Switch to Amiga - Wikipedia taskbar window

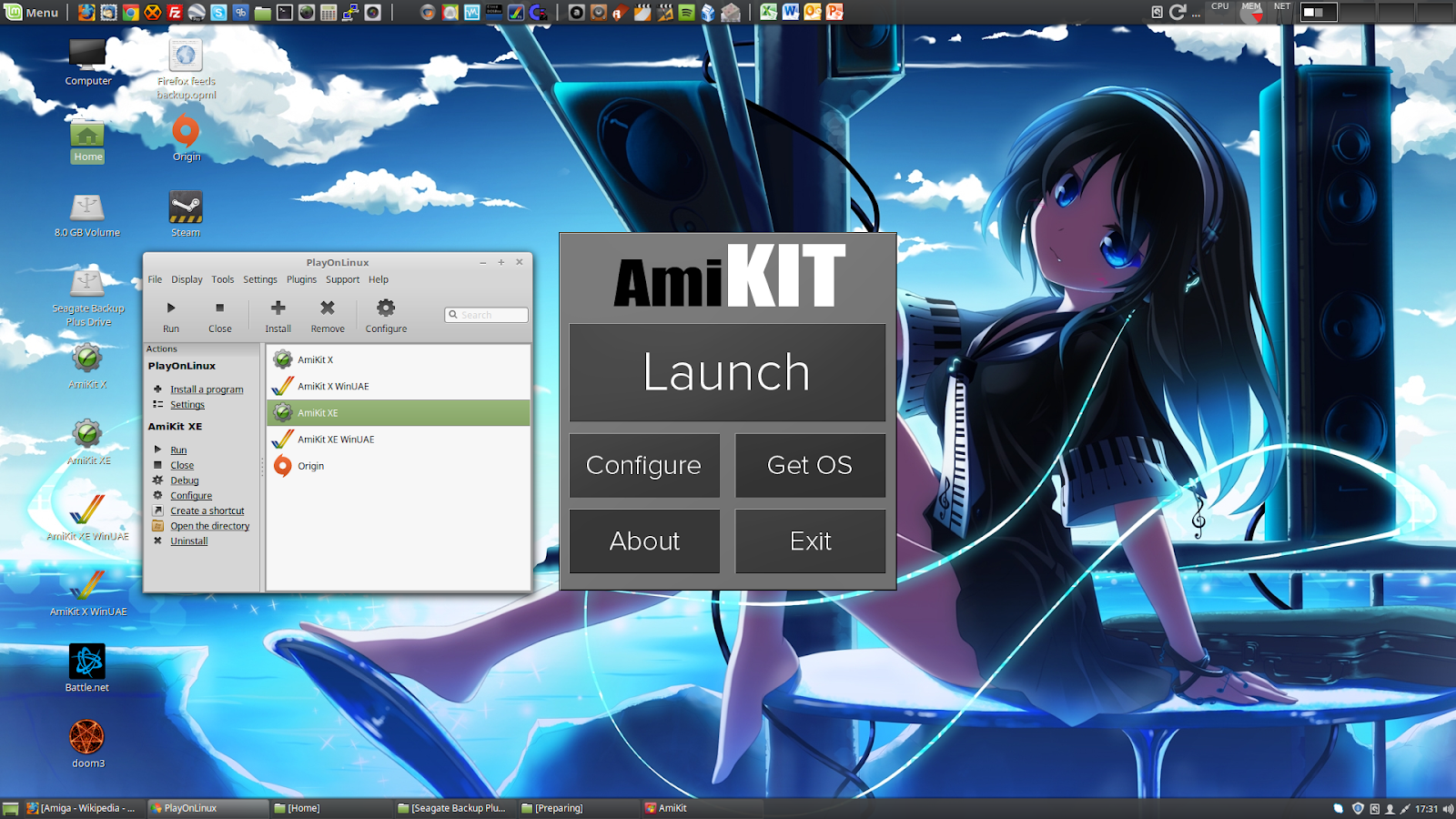(82, 808)
